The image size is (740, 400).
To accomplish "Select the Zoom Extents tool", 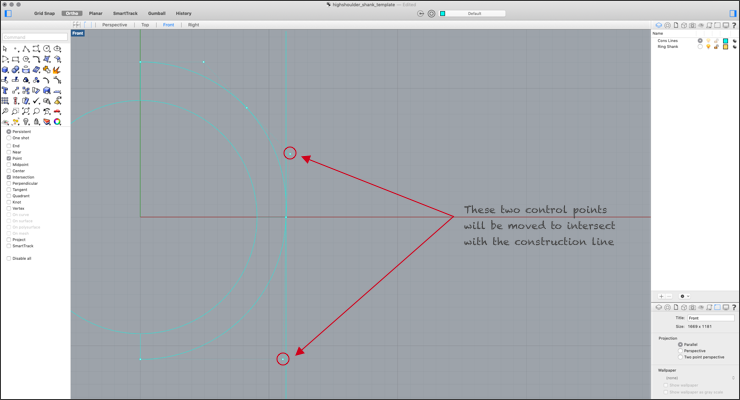I will tap(26, 111).
